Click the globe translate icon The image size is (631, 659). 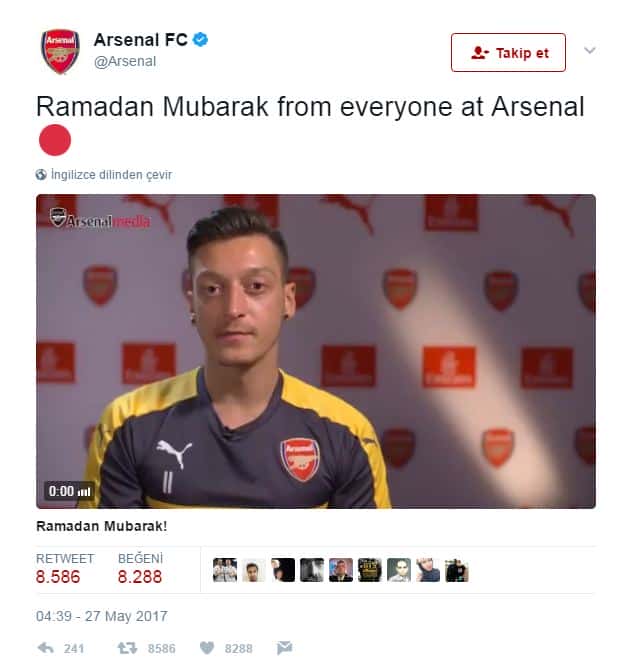point(41,174)
